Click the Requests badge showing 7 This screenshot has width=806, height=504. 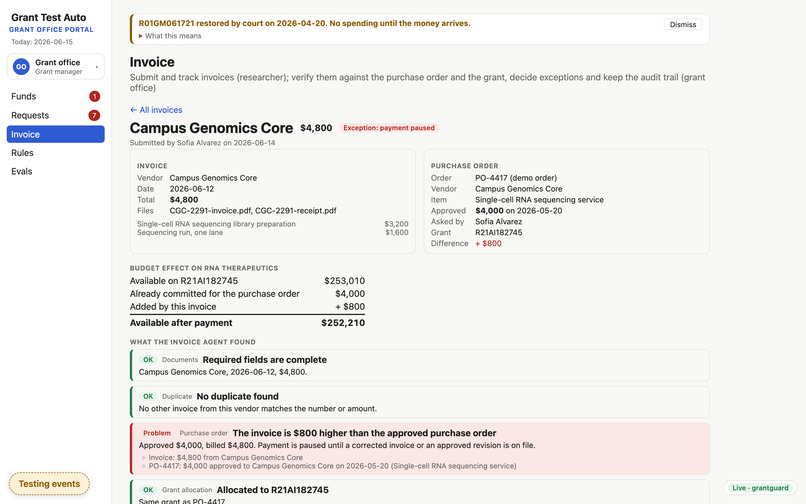pyautogui.click(x=94, y=115)
